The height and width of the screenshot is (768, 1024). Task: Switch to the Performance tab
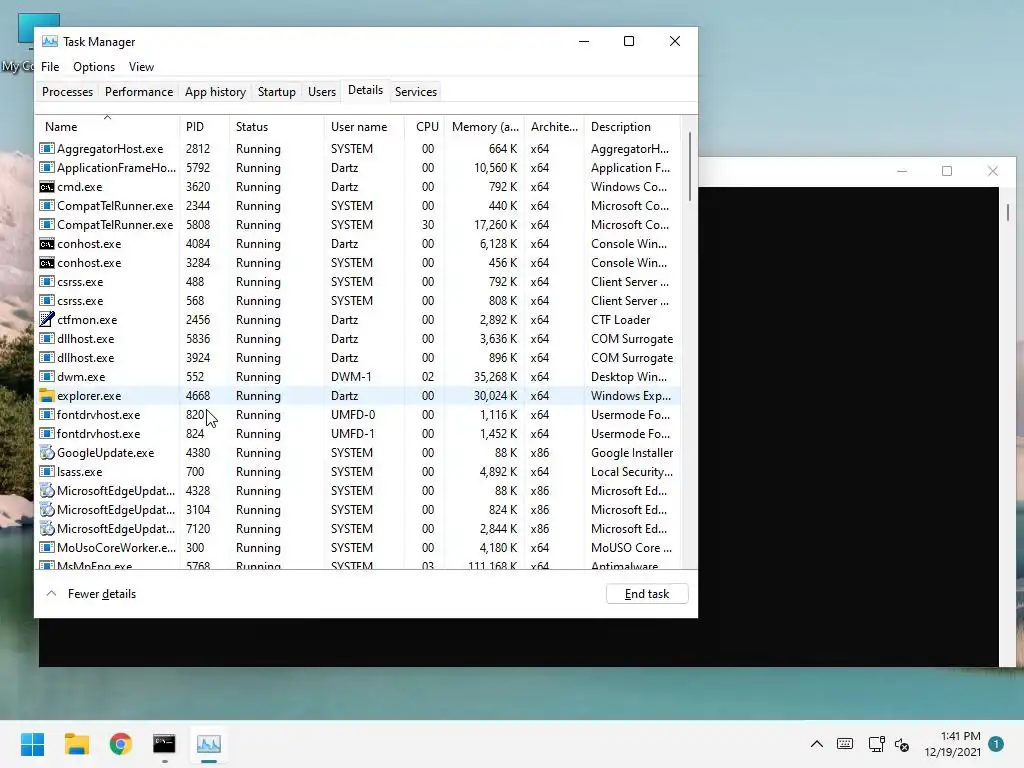139,91
